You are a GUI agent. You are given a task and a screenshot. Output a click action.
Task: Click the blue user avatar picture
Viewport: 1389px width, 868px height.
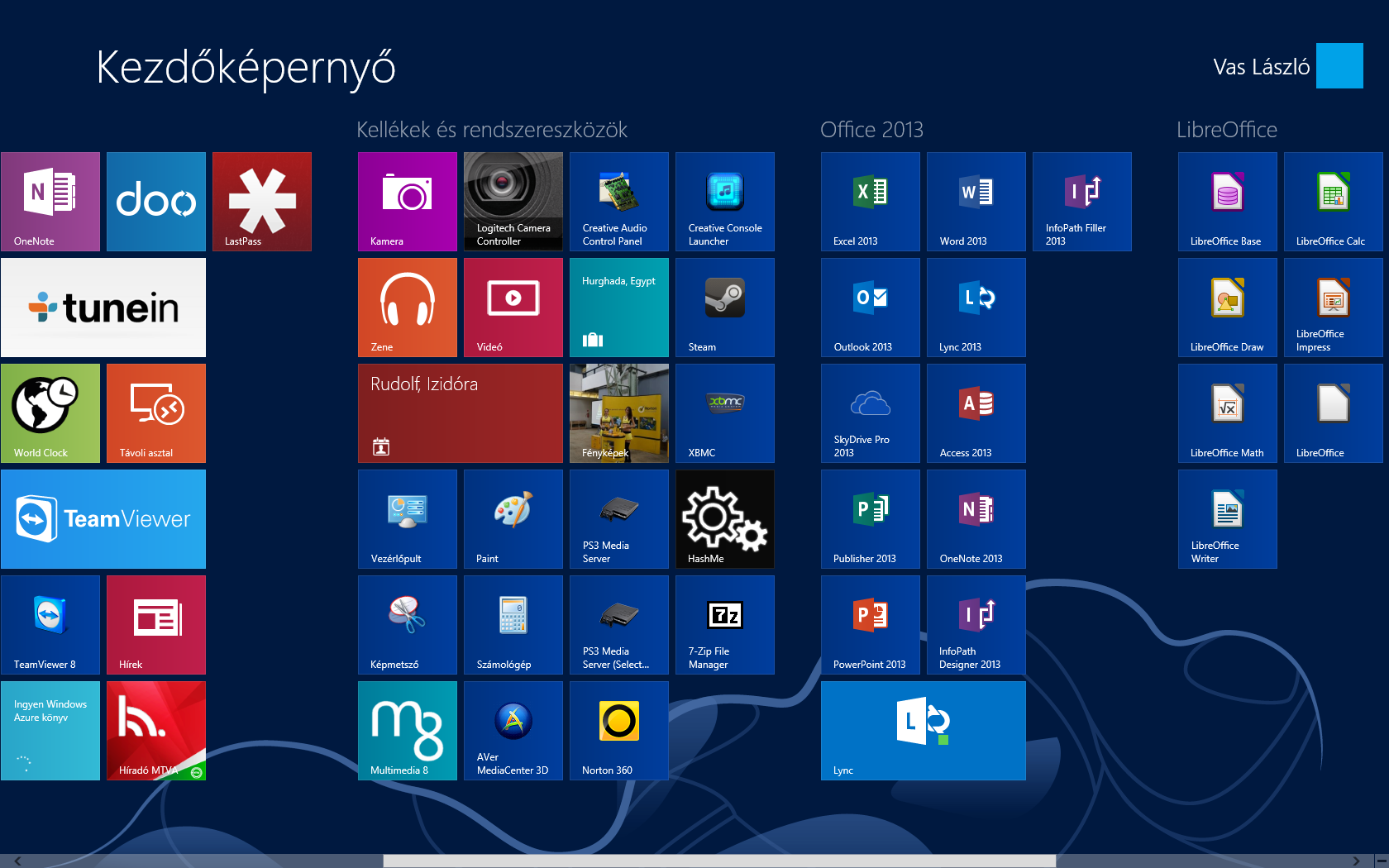[1339, 66]
